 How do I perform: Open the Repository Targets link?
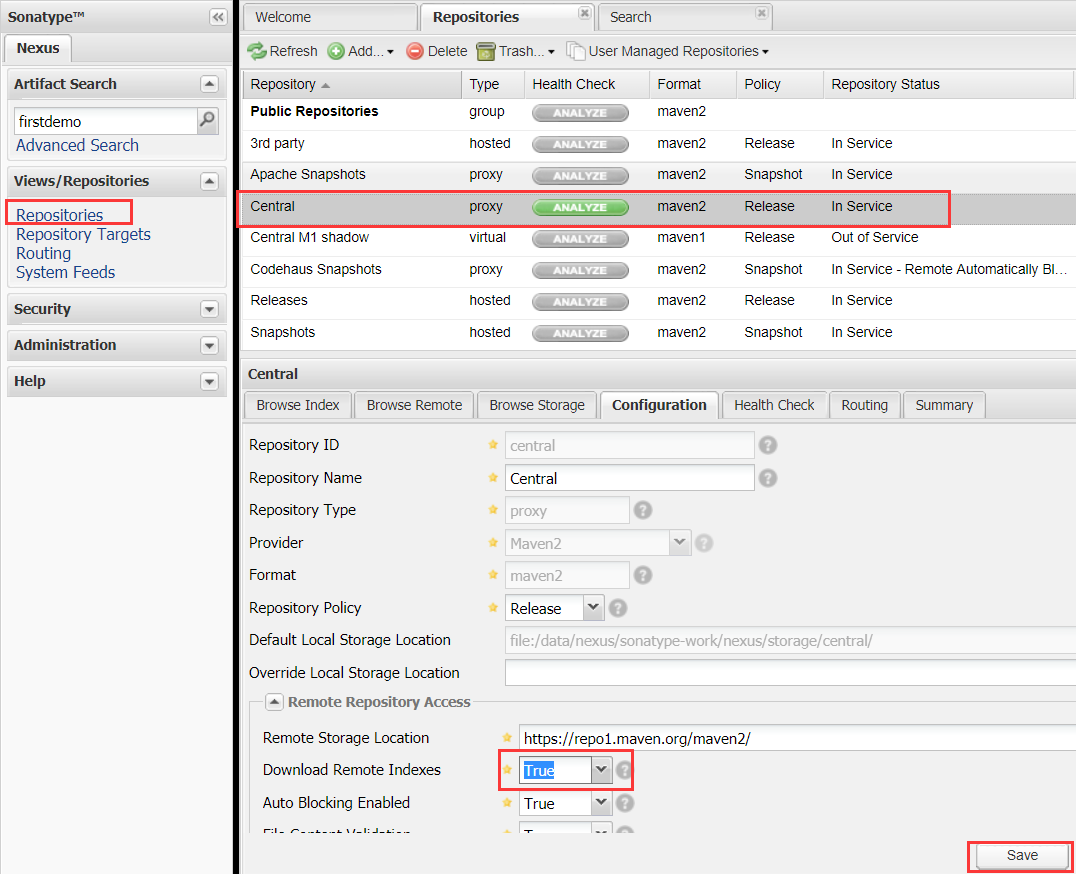[x=83, y=234]
